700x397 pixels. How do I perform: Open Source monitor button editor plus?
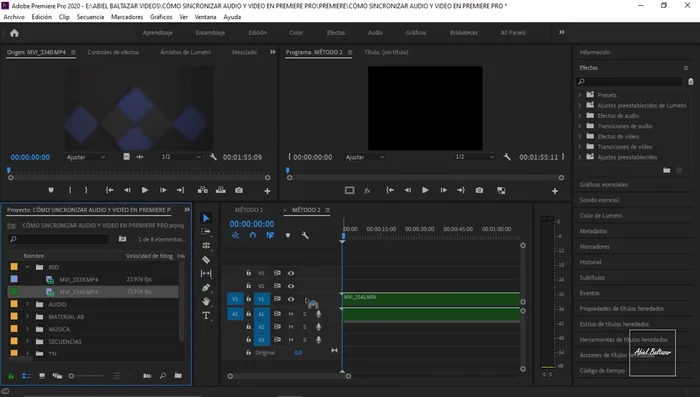(267, 191)
